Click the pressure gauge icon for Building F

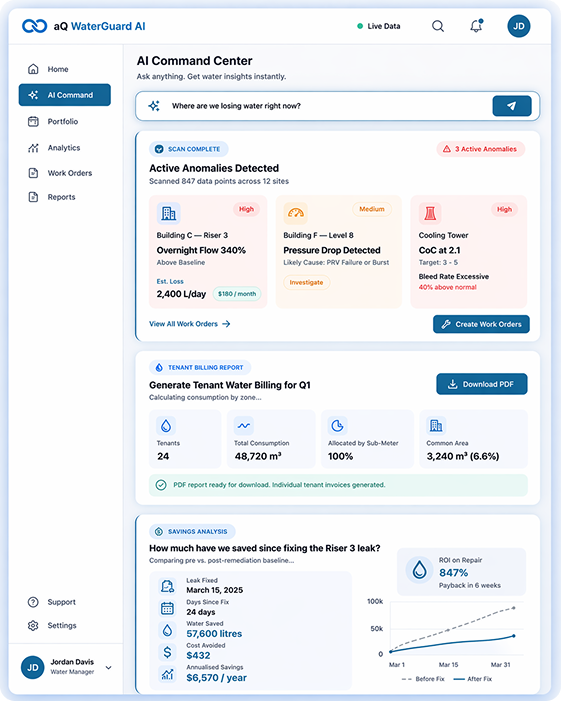coord(295,213)
